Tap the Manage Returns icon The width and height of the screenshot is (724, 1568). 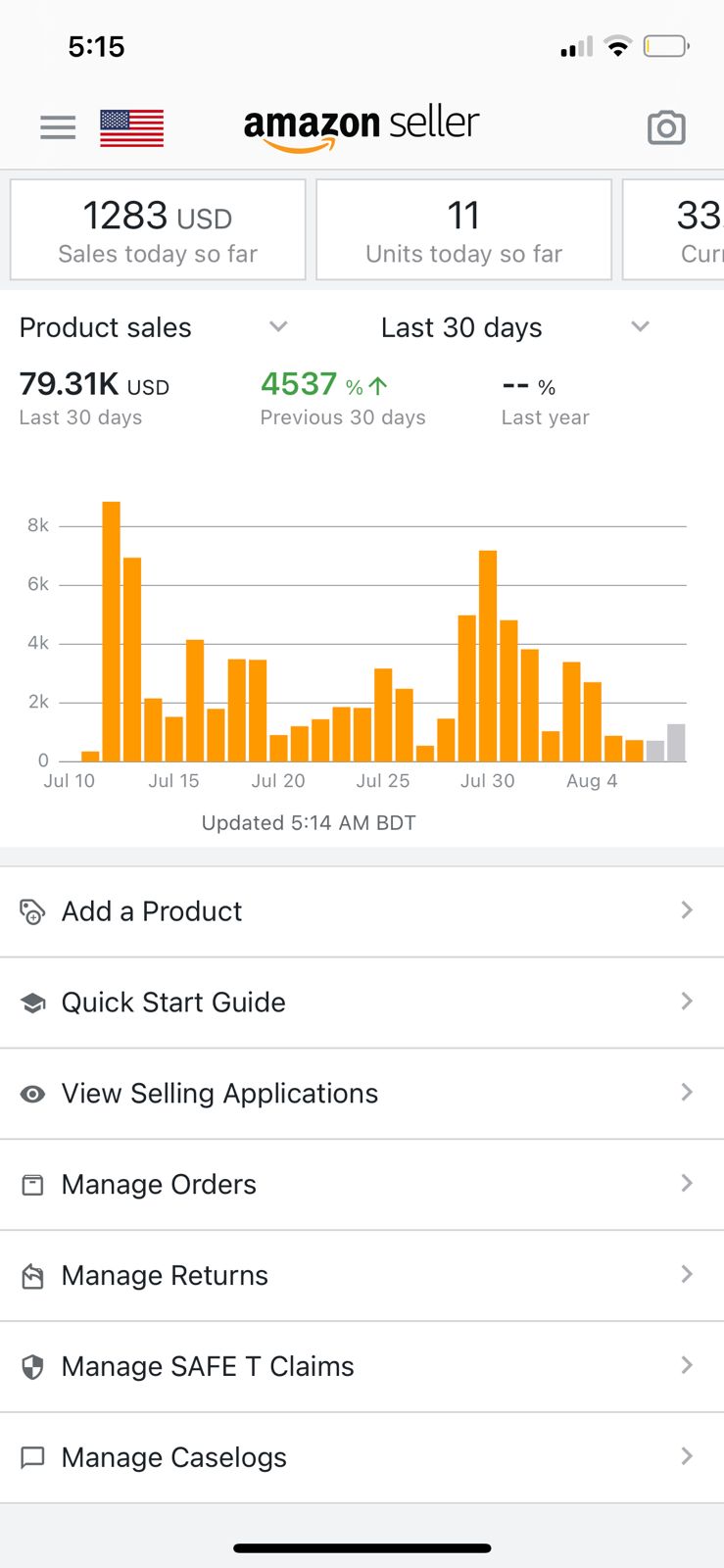(32, 1276)
